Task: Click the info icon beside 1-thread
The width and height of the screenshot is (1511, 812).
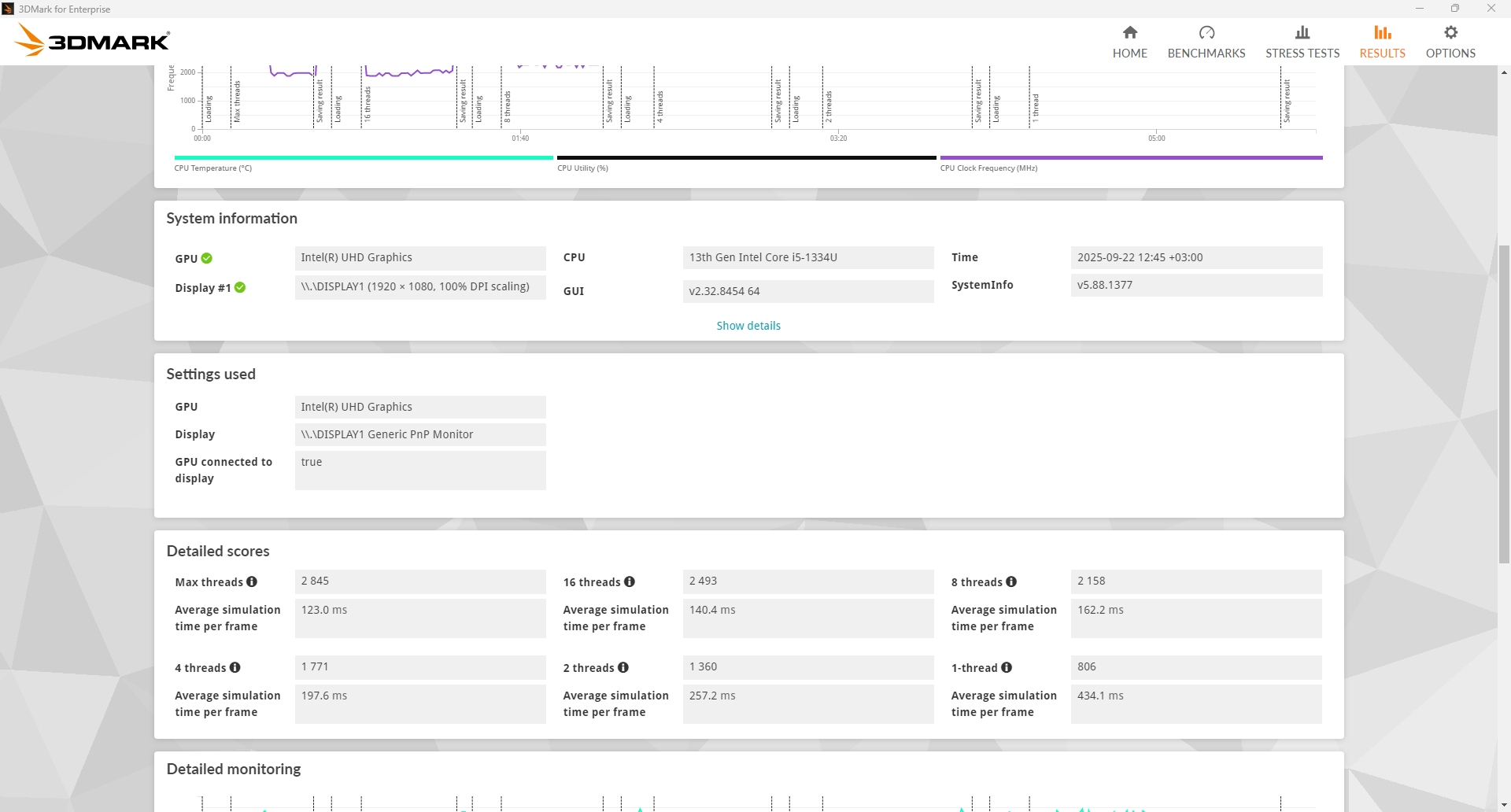Action: pos(1007,667)
